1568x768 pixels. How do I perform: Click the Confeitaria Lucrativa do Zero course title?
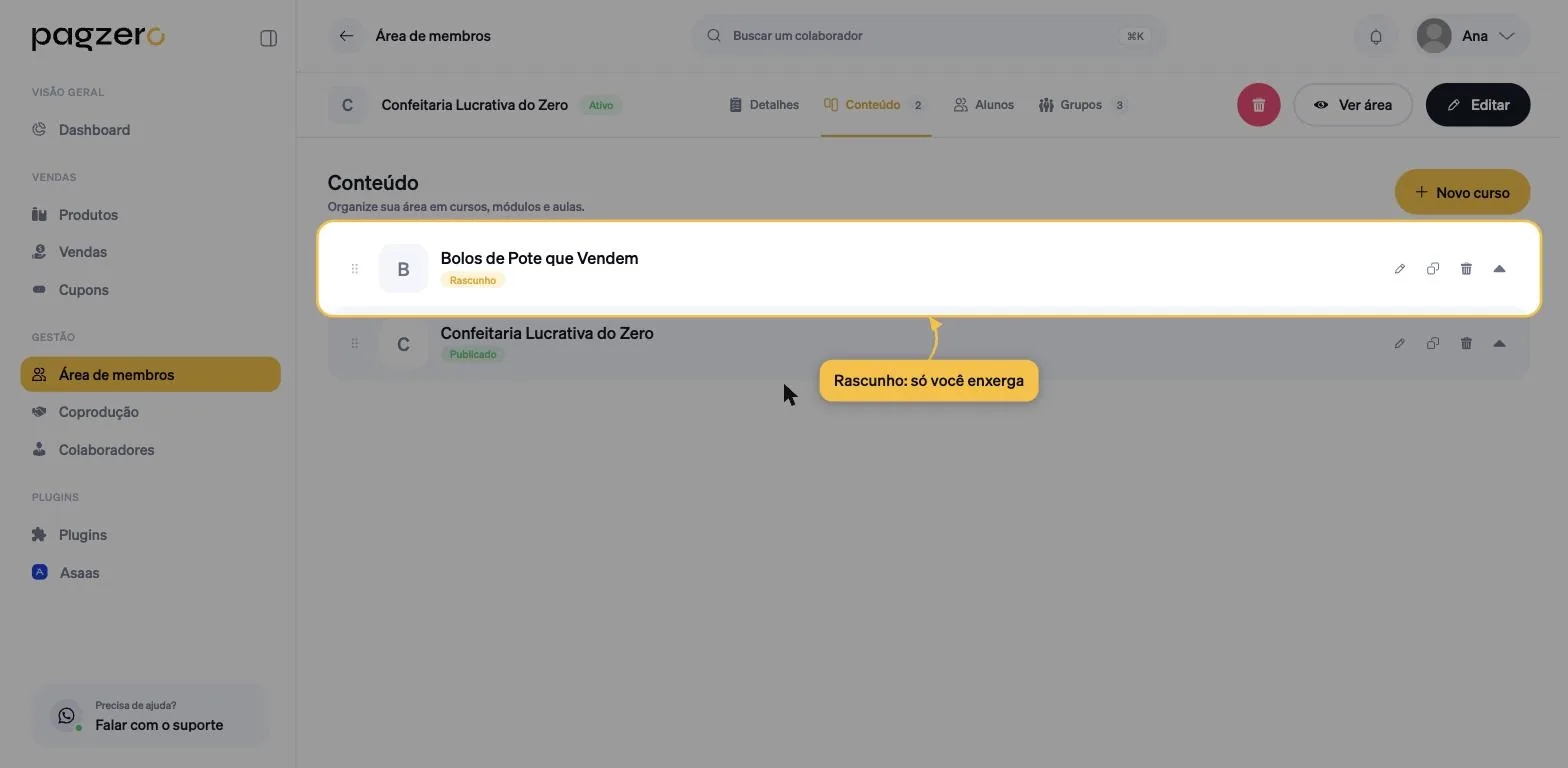pyautogui.click(x=547, y=333)
